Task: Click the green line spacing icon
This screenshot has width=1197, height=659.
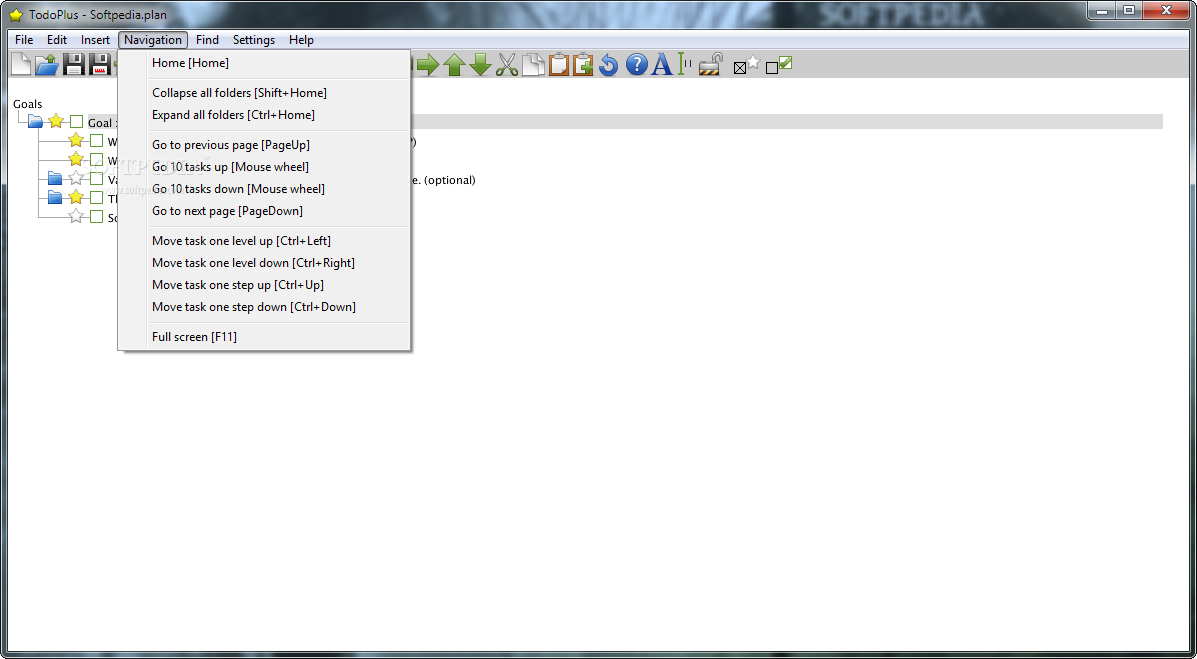Action: pyautogui.click(x=685, y=65)
